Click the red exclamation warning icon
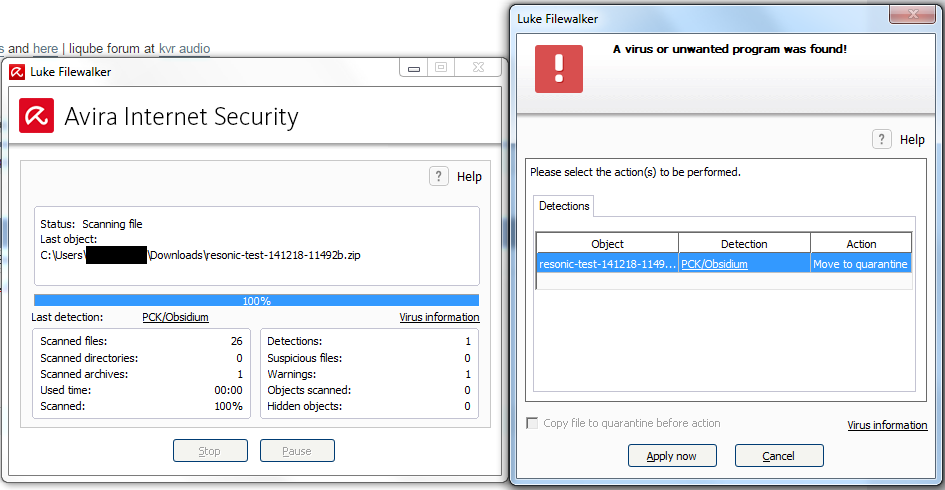This screenshot has width=945, height=490. click(x=559, y=68)
